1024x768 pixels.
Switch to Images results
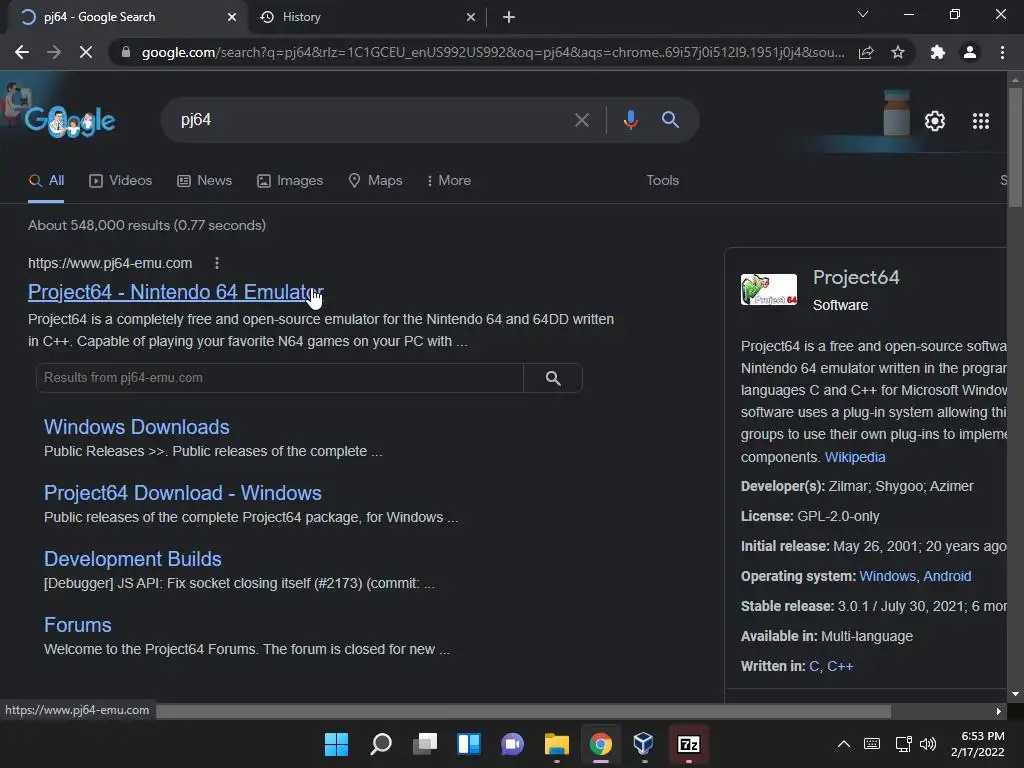(290, 181)
